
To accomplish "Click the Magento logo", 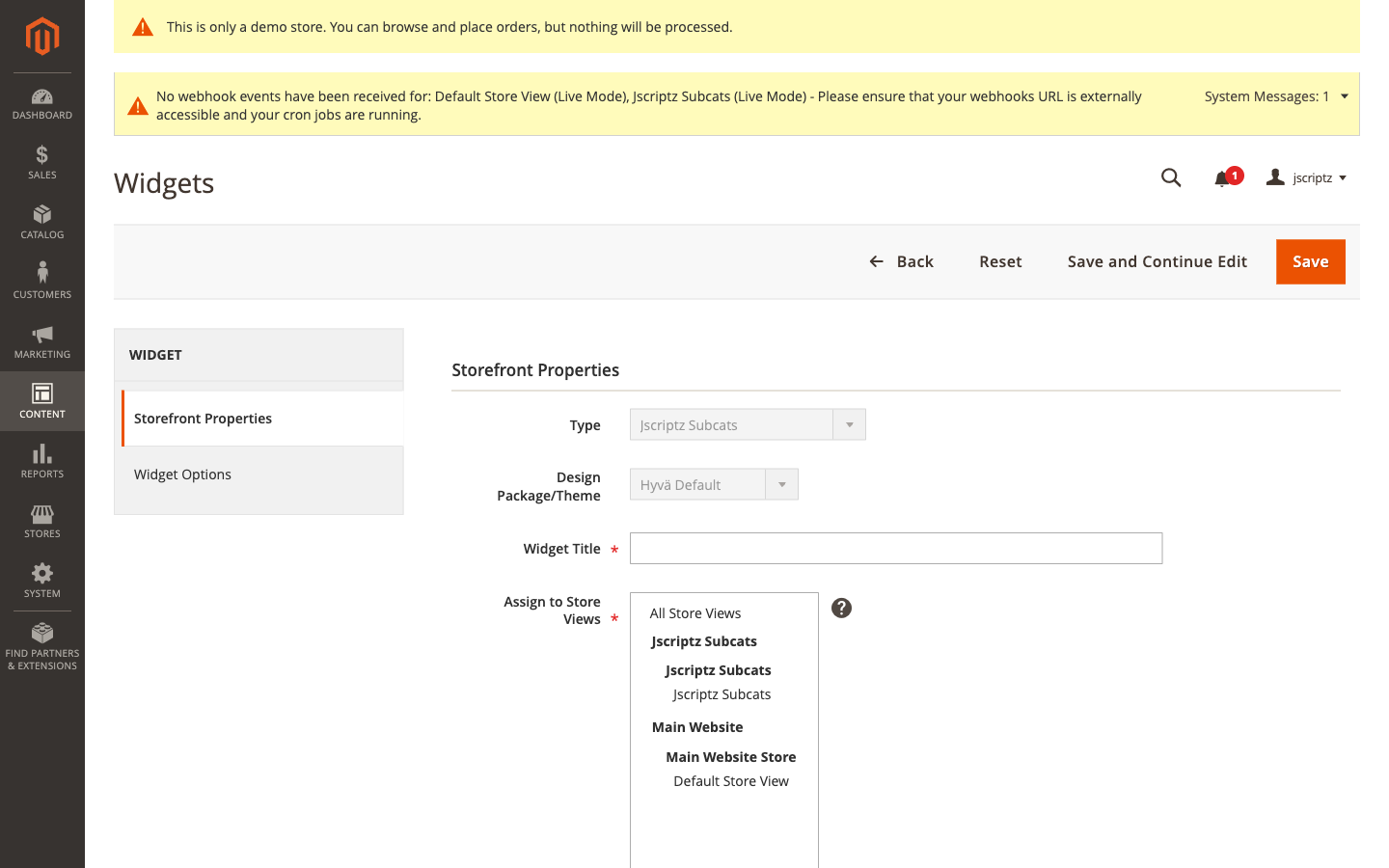I will click(41, 36).
